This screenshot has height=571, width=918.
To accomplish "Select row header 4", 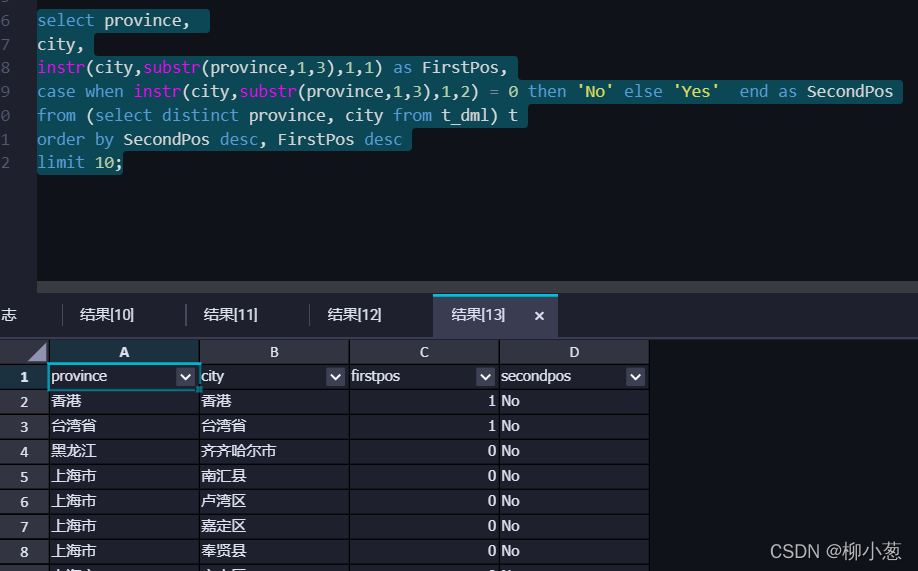I will [x=24, y=452].
